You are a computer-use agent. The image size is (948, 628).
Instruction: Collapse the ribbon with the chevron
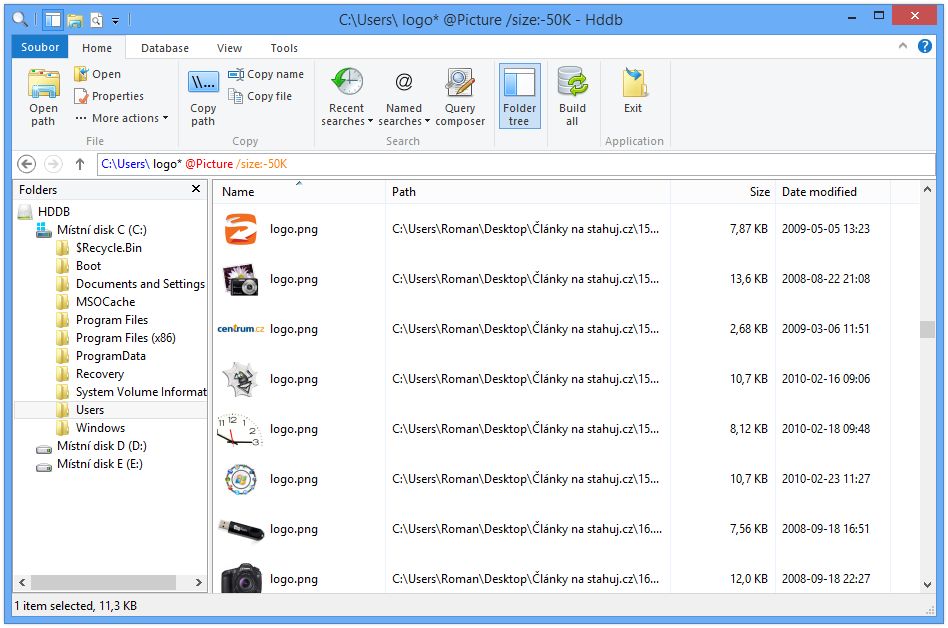coord(903,46)
